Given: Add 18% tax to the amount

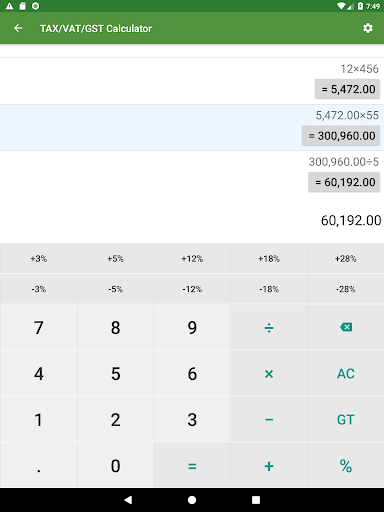Looking at the screenshot, I should click(269, 258).
